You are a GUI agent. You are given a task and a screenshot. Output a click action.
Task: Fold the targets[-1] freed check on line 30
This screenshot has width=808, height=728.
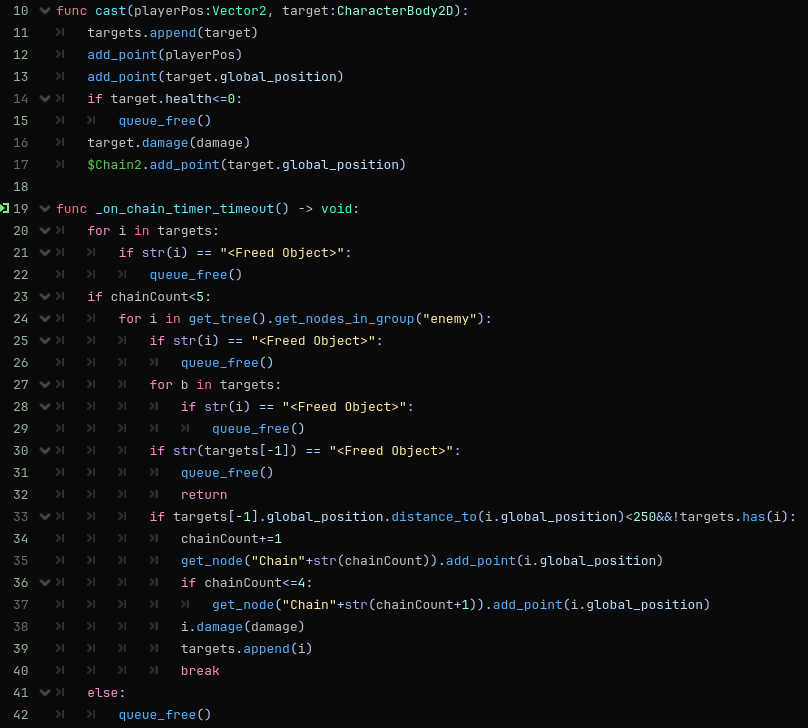coord(44,451)
